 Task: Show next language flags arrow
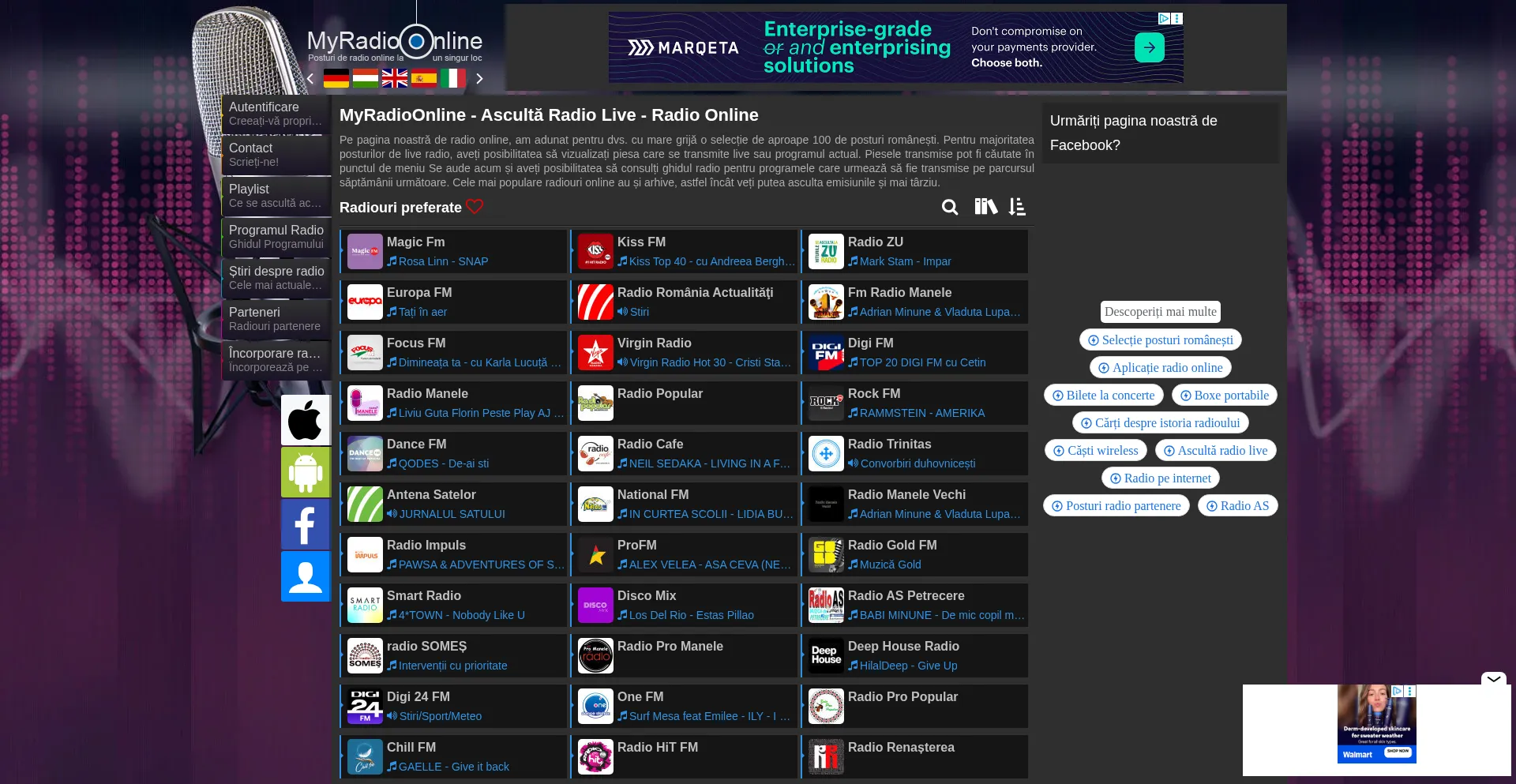[x=479, y=78]
